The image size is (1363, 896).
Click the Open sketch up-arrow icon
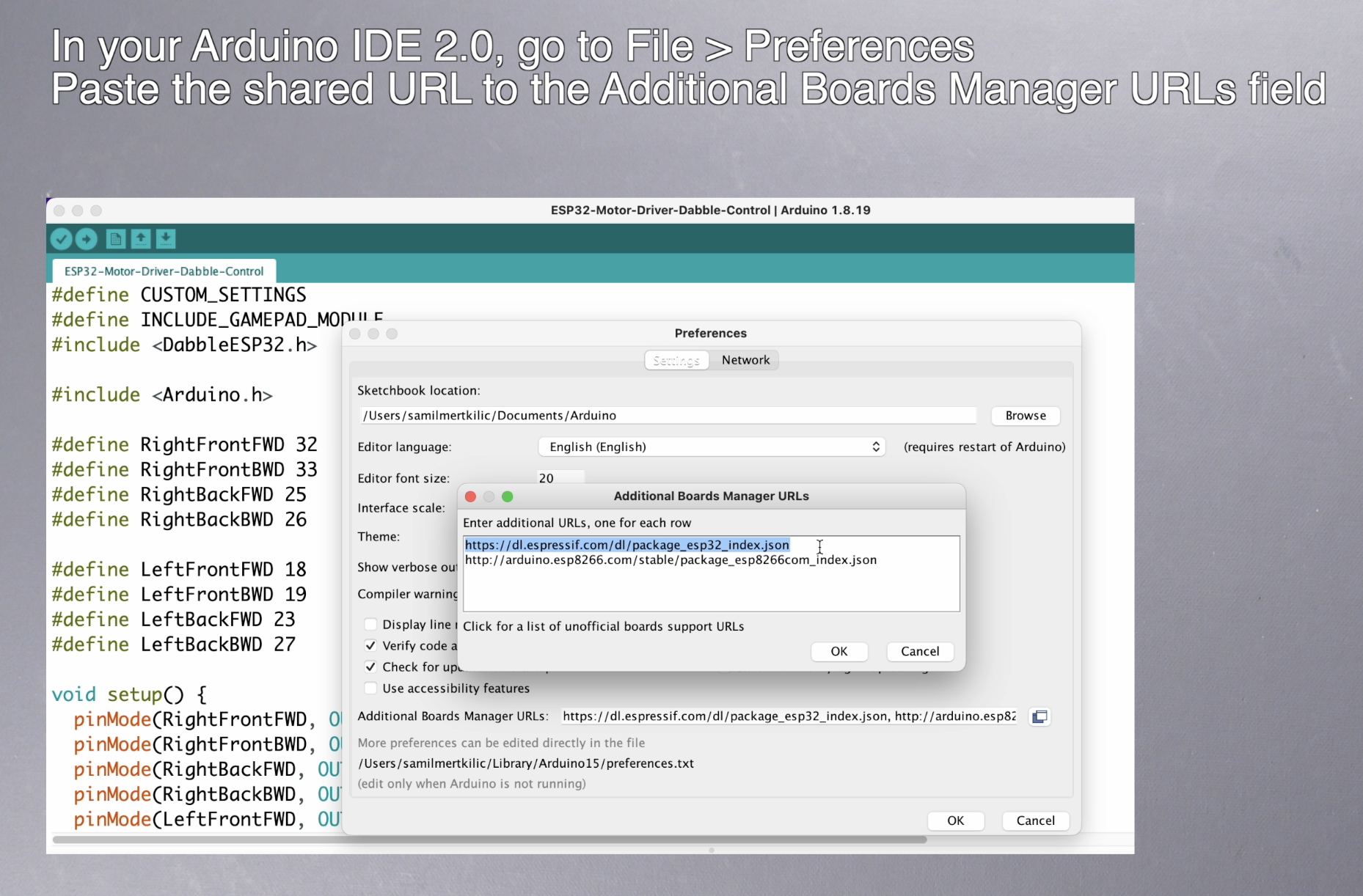coord(141,239)
